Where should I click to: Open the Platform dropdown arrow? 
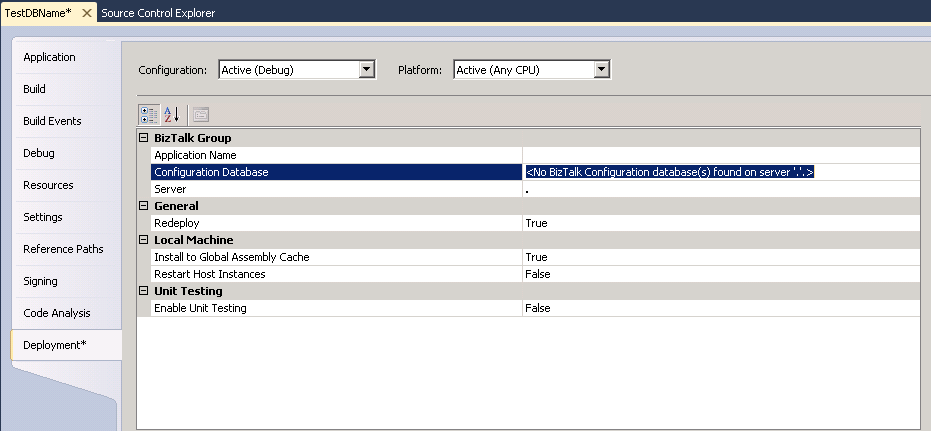601,69
